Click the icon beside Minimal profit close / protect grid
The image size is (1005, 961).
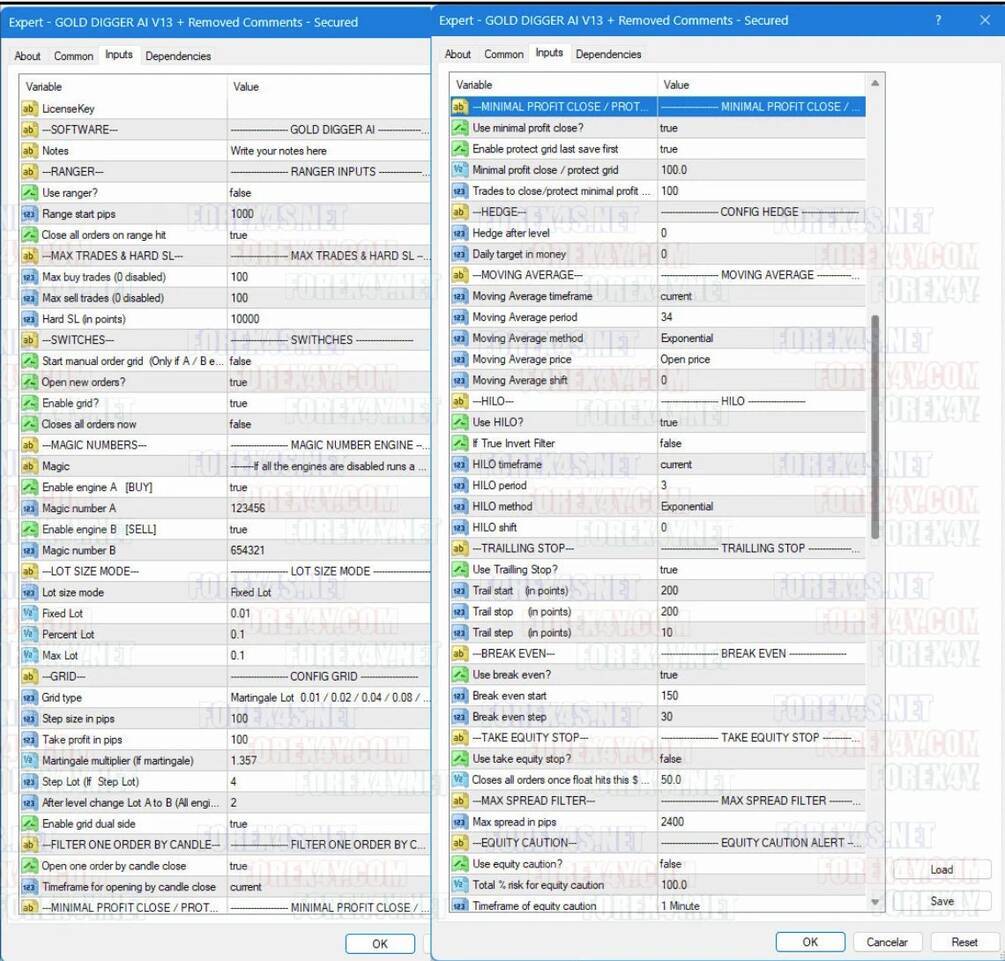pos(460,170)
